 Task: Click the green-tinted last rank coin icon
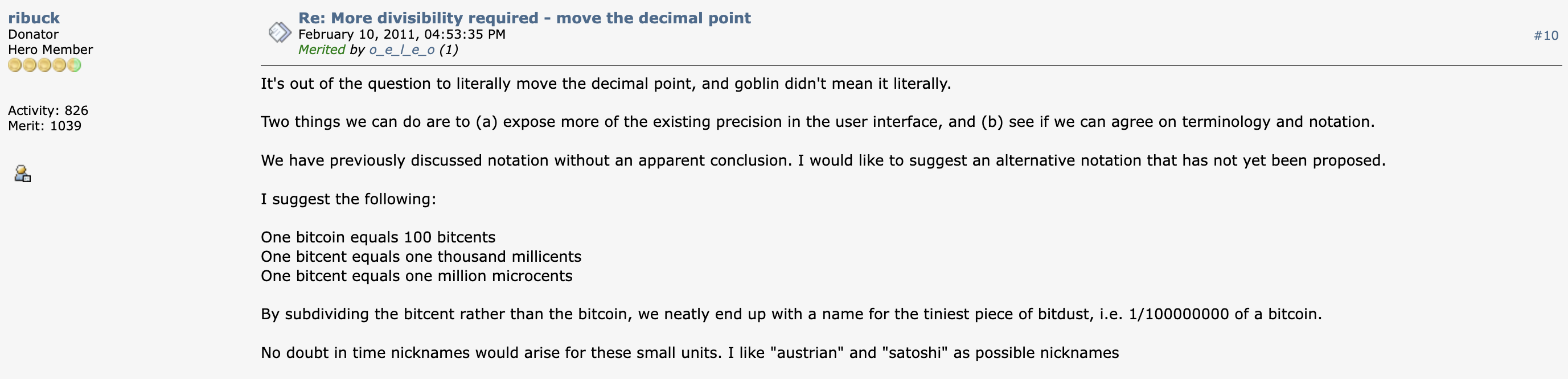click(x=74, y=65)
